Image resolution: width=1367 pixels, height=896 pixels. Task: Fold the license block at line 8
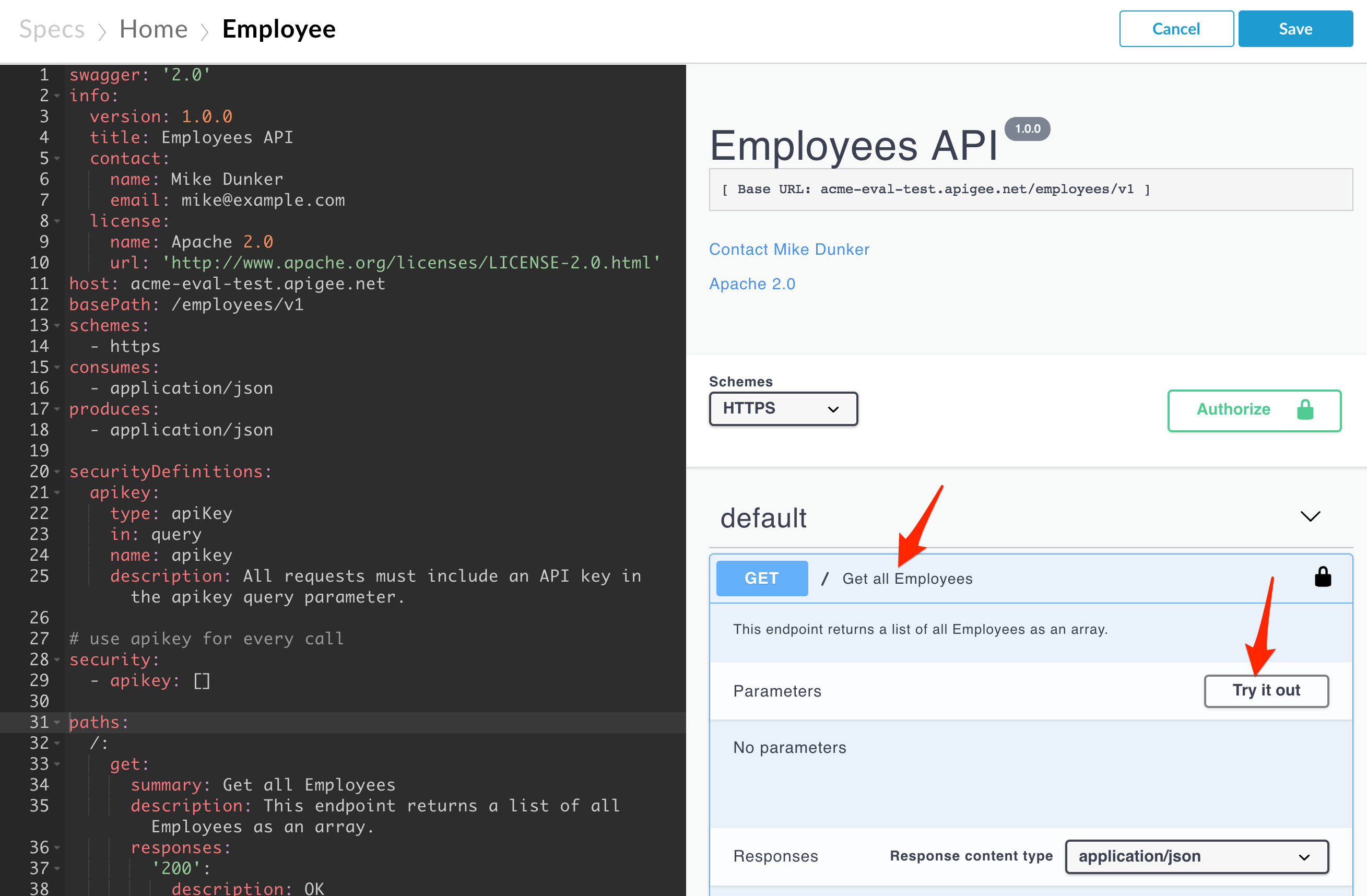click(x=57, y=221)
